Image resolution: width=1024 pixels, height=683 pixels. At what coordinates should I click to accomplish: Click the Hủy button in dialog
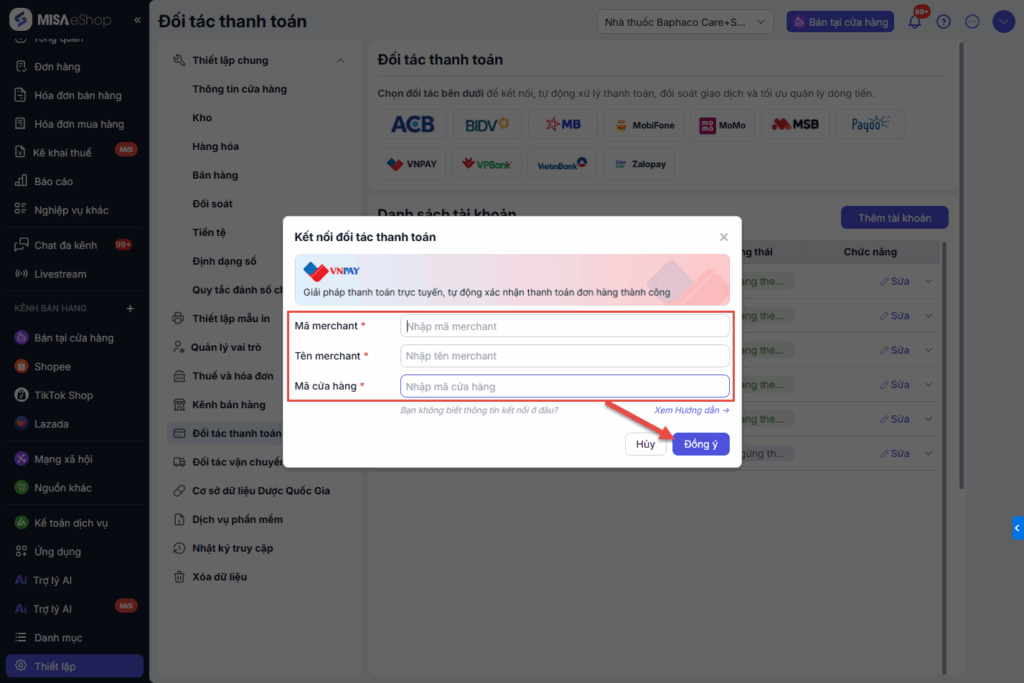(x=645, y=444)
